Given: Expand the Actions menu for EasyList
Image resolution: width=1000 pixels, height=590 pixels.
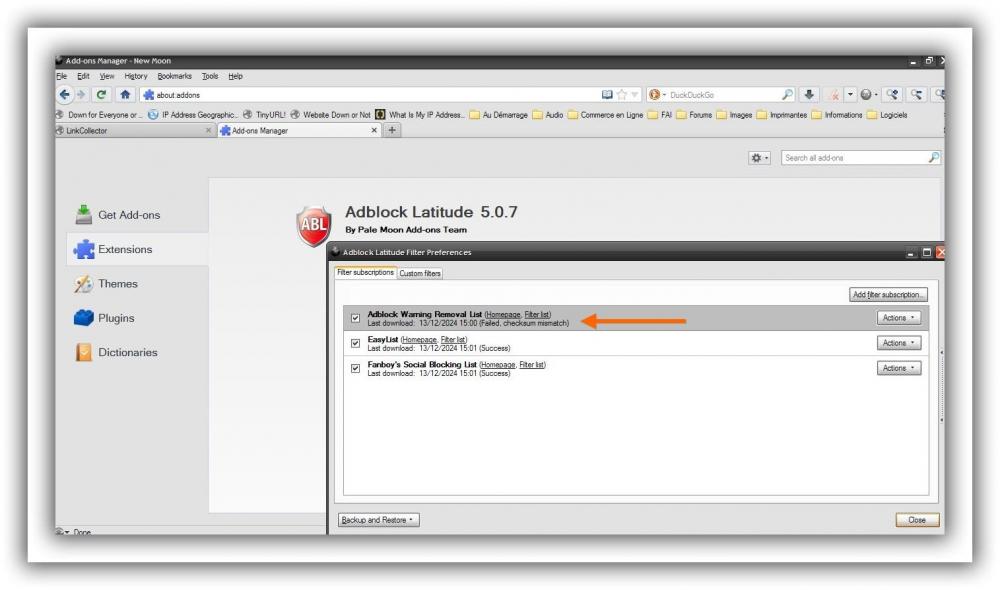Looking at the screenshot, I should pyautogui.click(x=898, y=343).
